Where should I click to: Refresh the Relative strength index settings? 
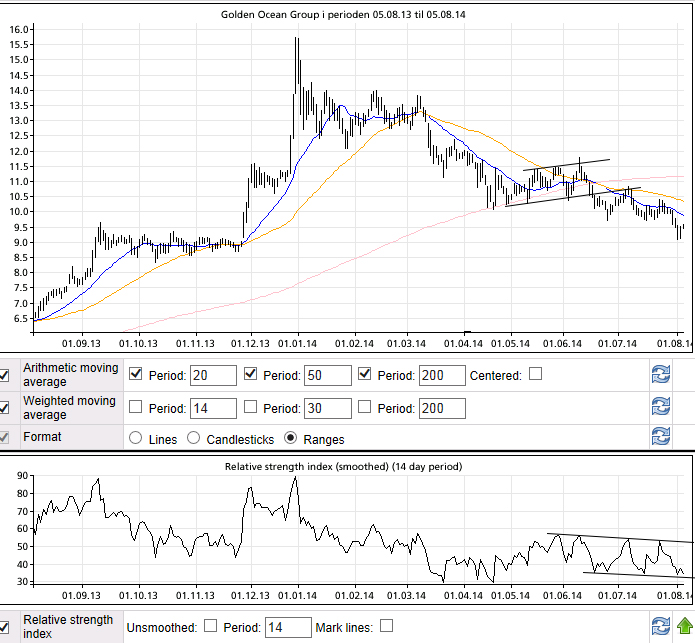tap(659, 626)
